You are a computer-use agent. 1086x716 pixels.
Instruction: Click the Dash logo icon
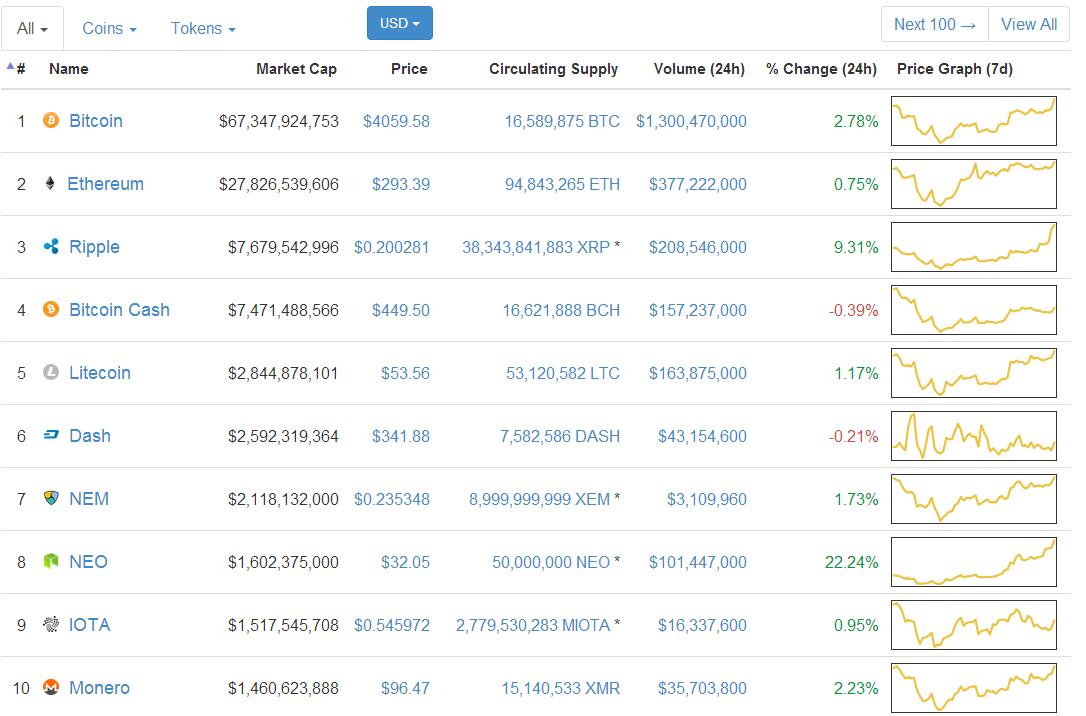pos(51,436)
